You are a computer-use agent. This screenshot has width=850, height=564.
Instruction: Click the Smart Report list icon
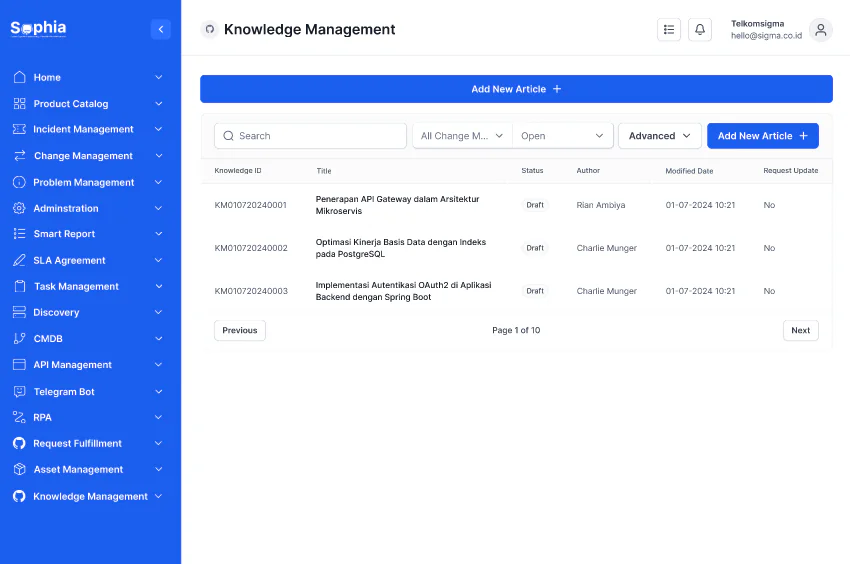click(x=20, y=234)
